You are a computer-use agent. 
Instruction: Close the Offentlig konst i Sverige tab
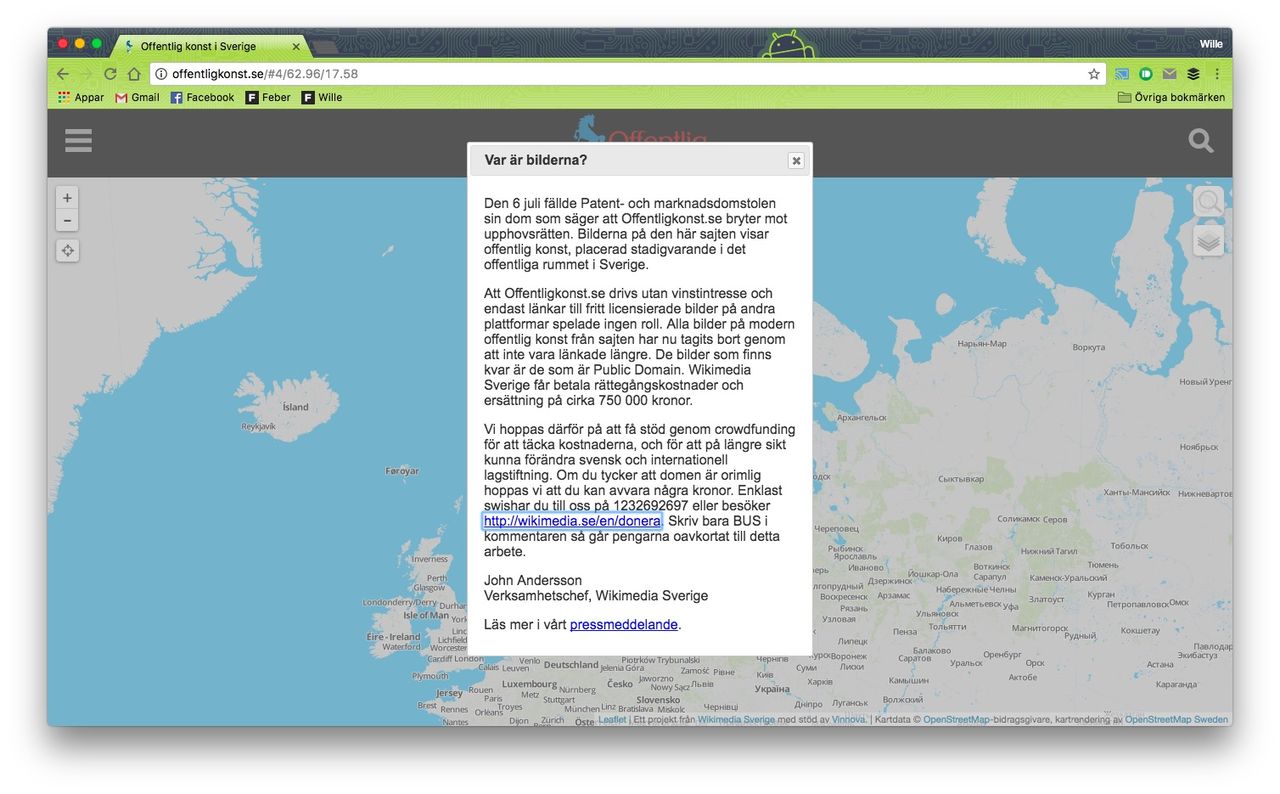tap(295, 46)
